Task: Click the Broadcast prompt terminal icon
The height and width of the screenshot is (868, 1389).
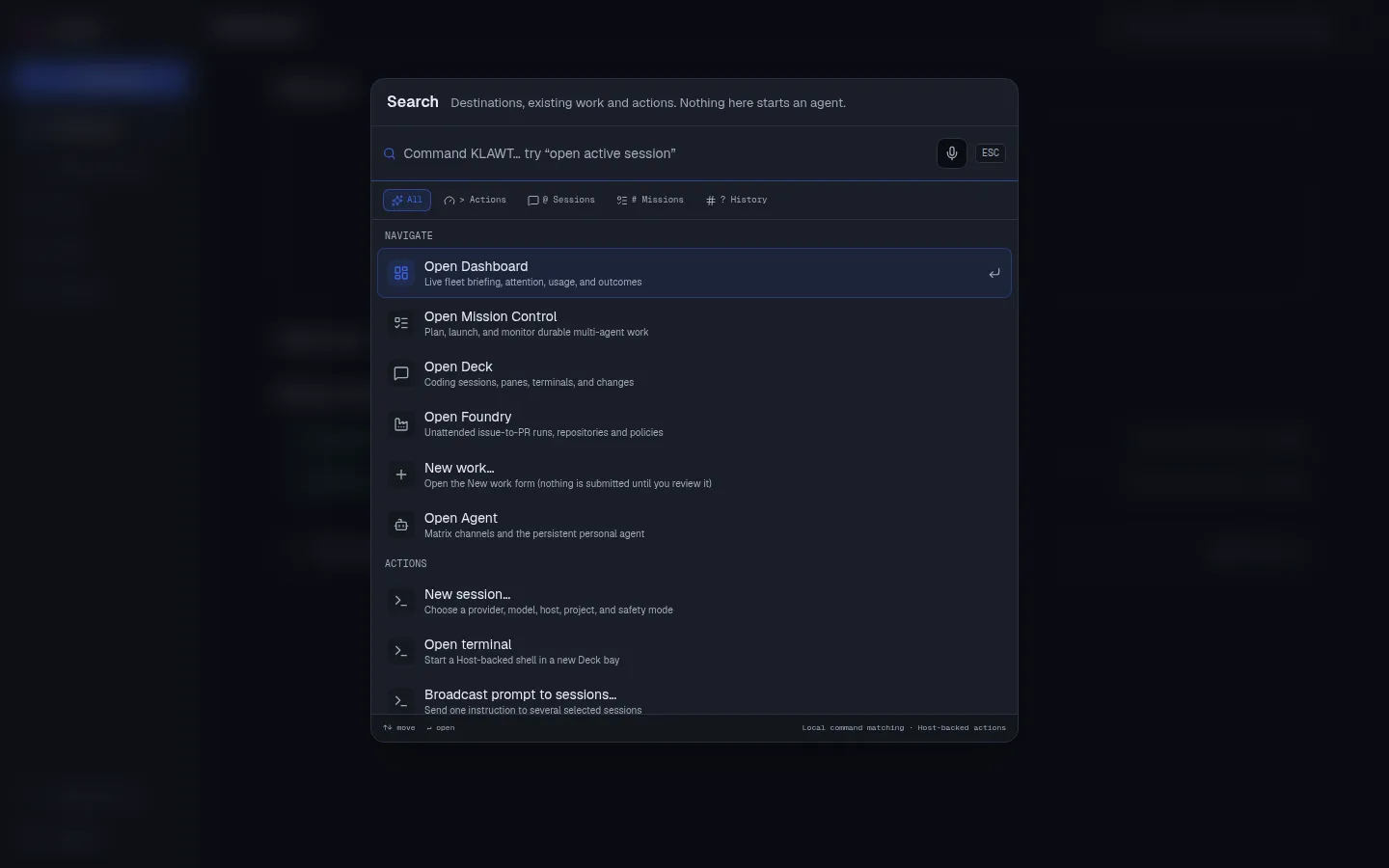Action: pyautogui.click(x=401, y=701)
